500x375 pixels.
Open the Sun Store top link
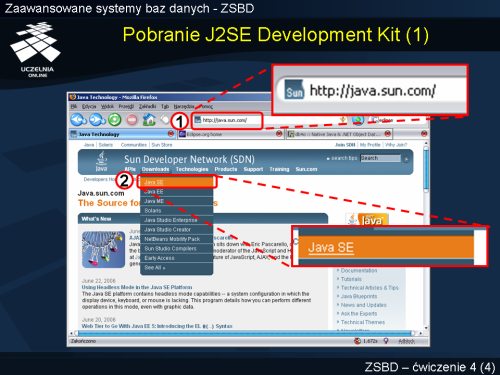point(162,145)
